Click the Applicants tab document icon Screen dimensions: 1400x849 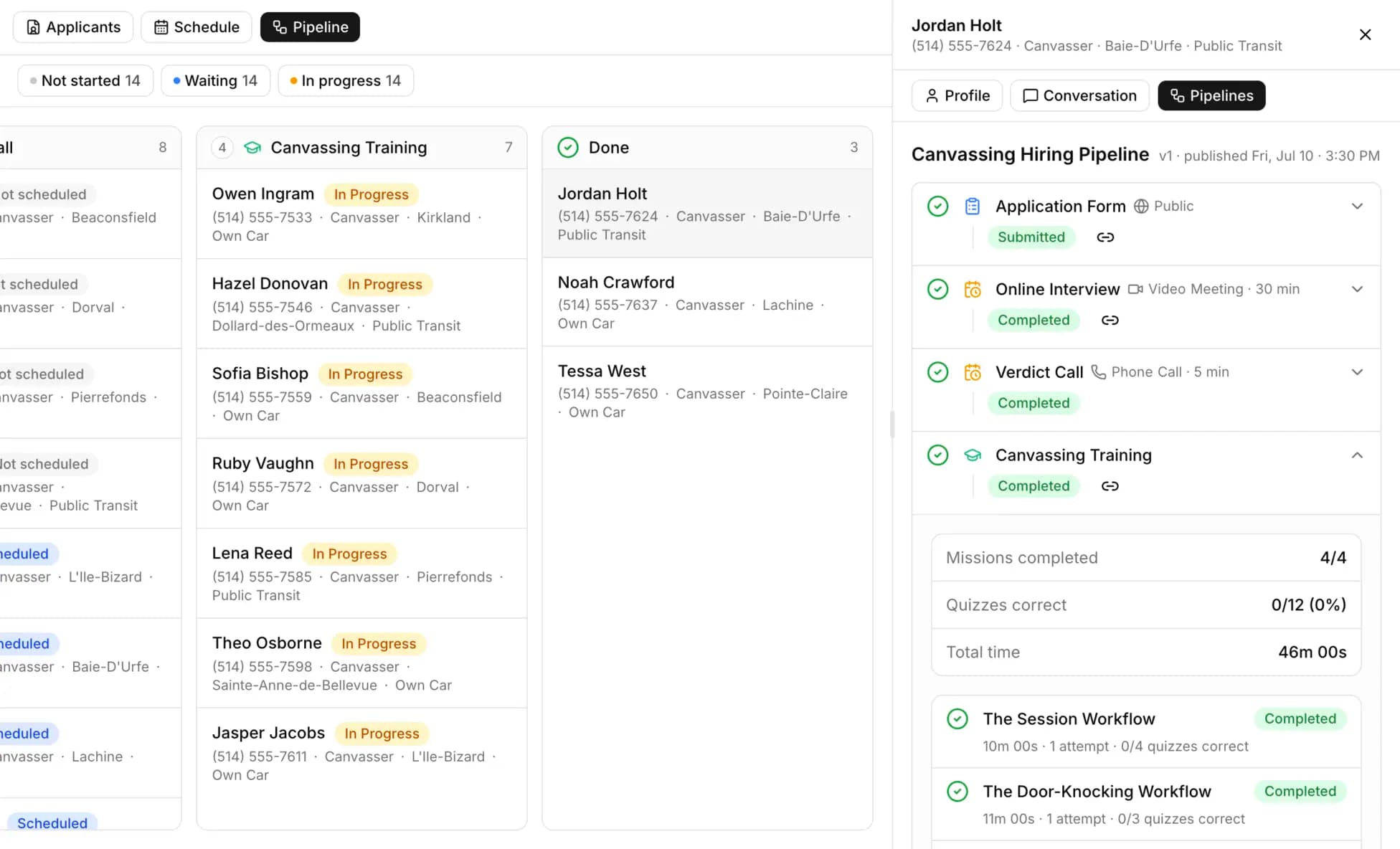point(33,27)
